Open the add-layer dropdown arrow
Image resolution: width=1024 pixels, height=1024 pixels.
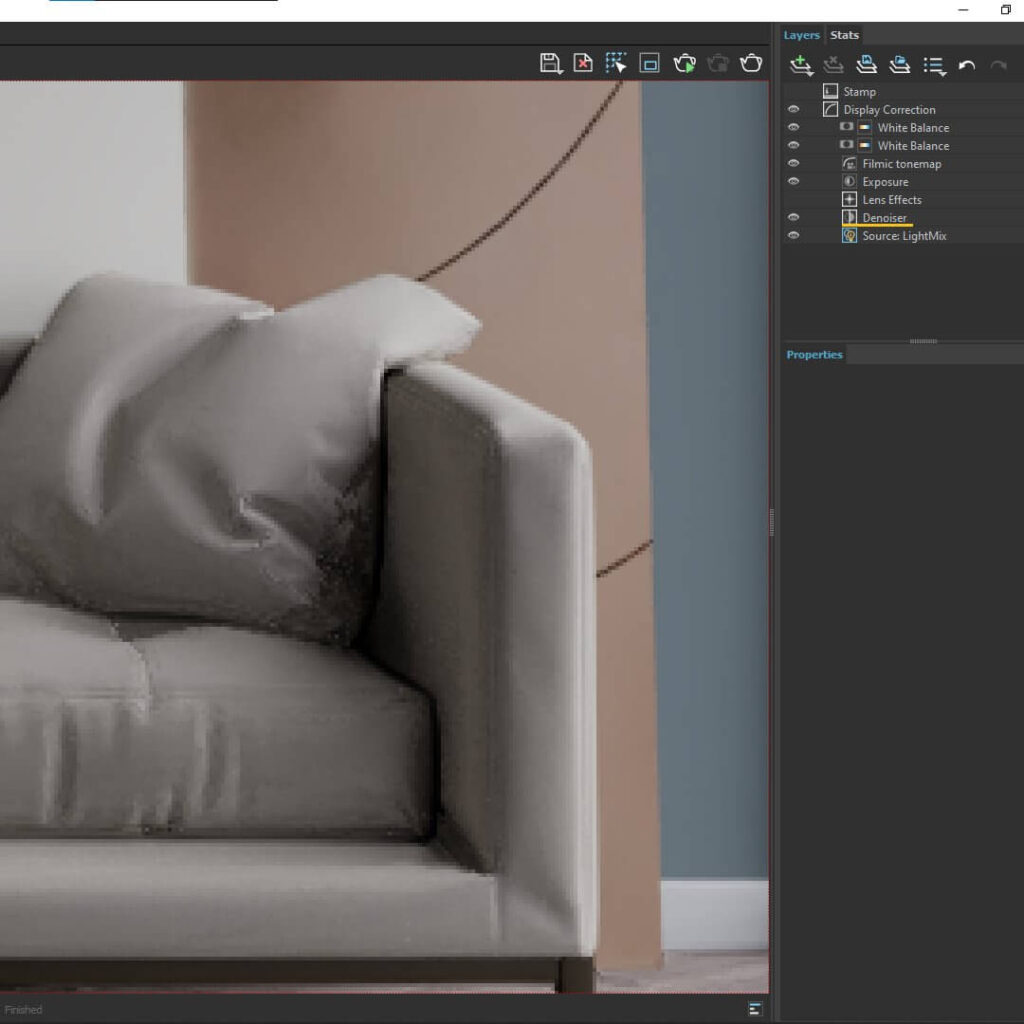(x=810, y=72)
